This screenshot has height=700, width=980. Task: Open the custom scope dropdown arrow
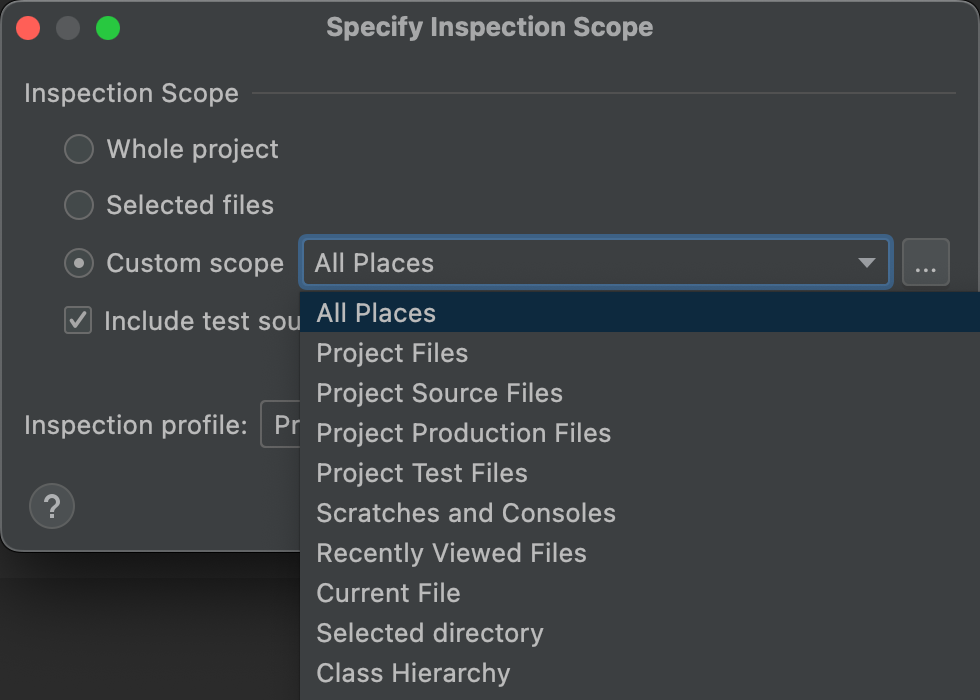point(866,263)
